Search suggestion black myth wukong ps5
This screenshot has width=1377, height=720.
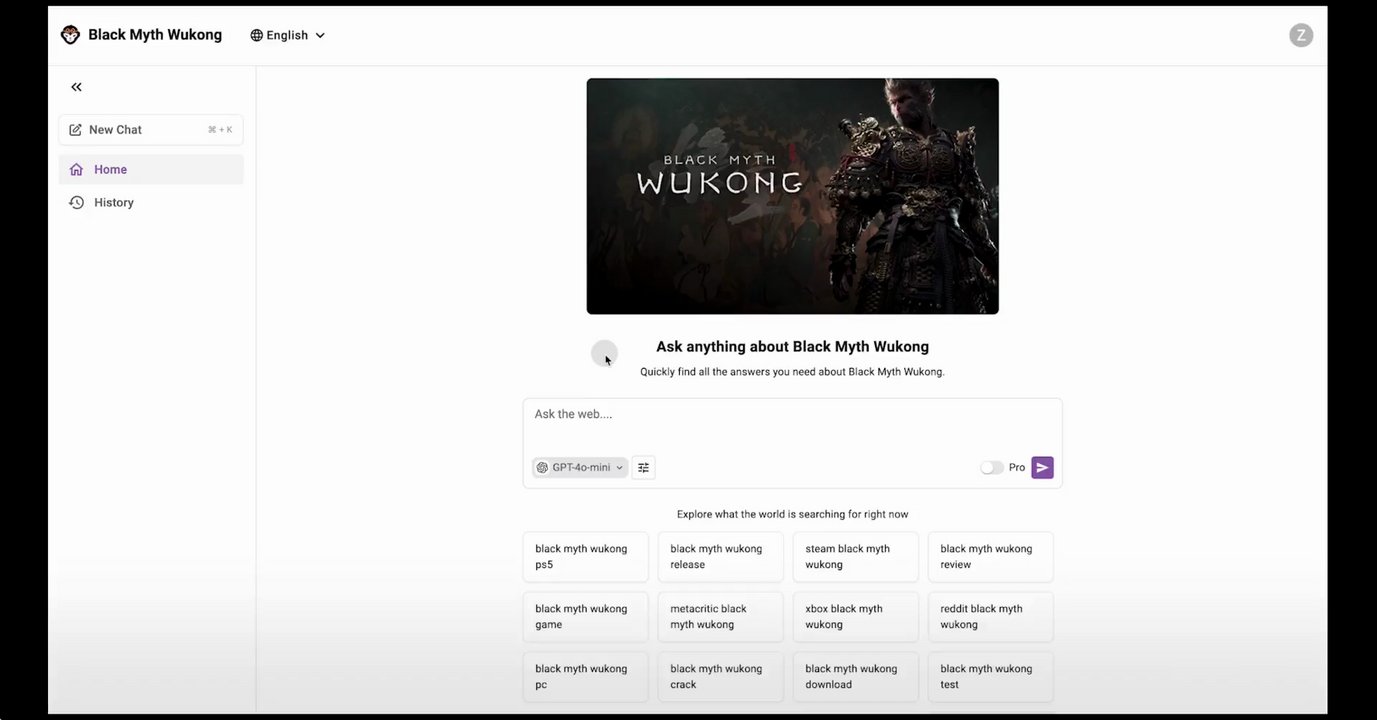coord(585,557)
